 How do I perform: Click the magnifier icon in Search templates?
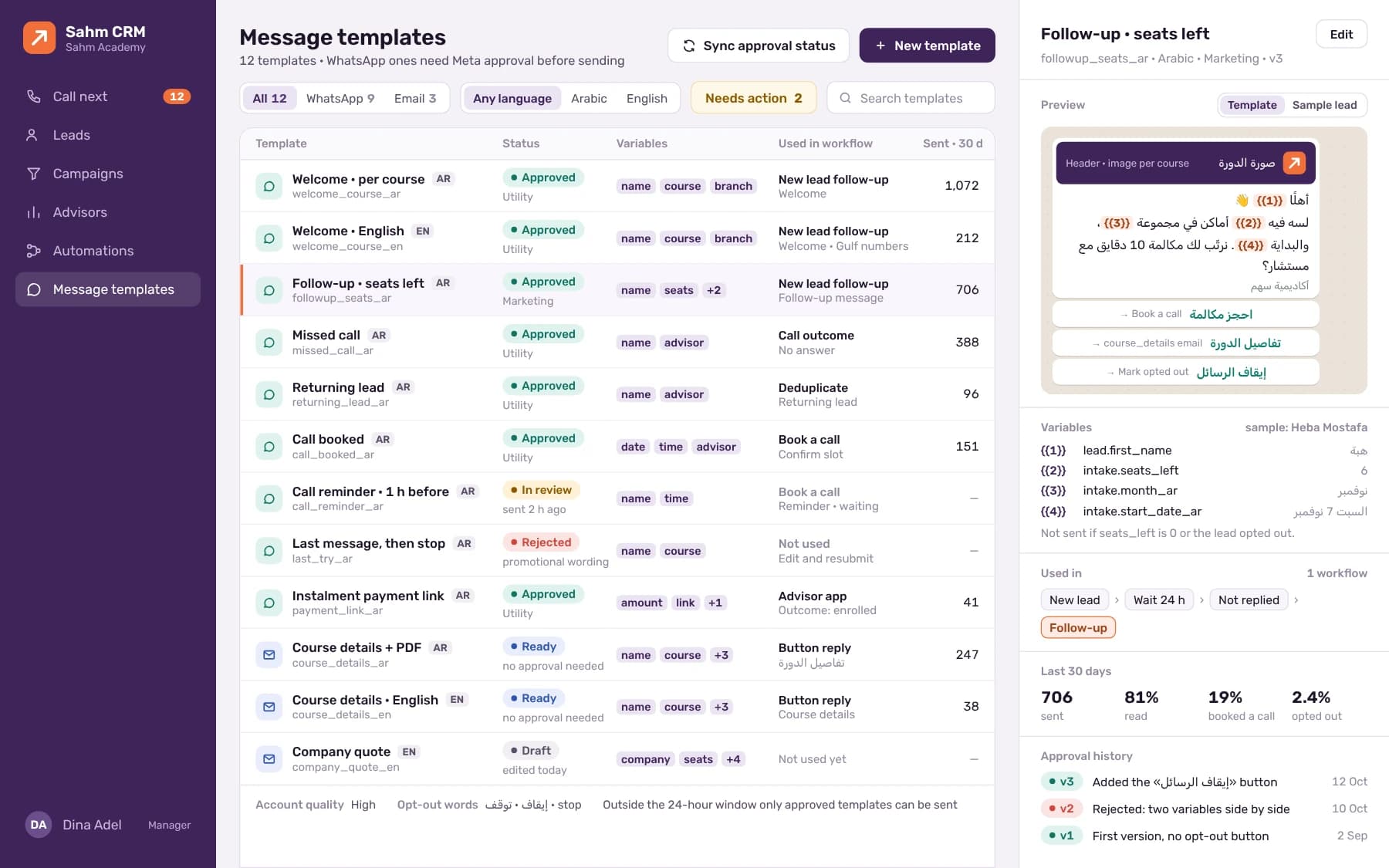pyautogui.click(x=845, y=98)
